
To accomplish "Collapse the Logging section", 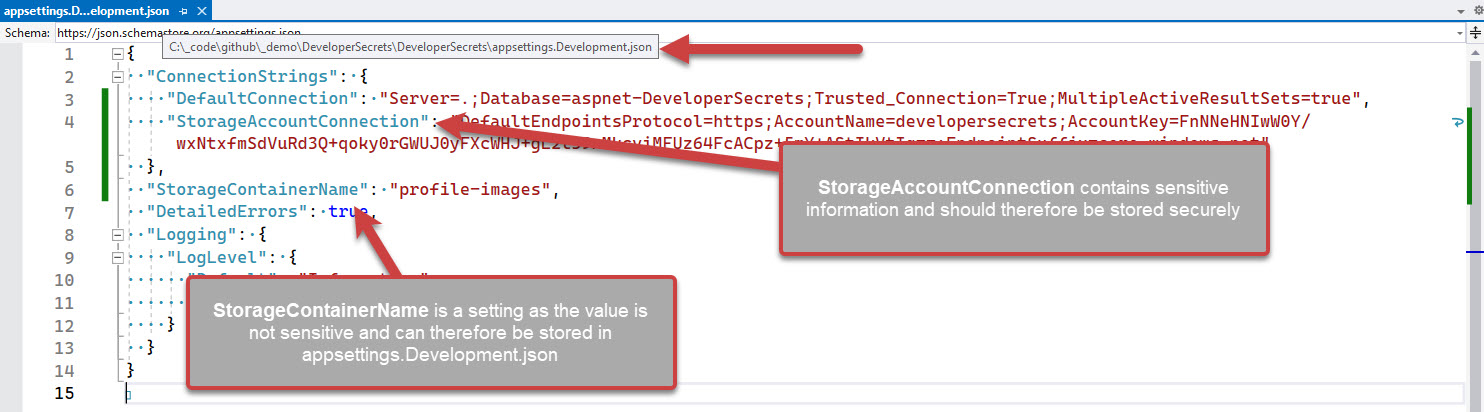I will coord(118,235).
